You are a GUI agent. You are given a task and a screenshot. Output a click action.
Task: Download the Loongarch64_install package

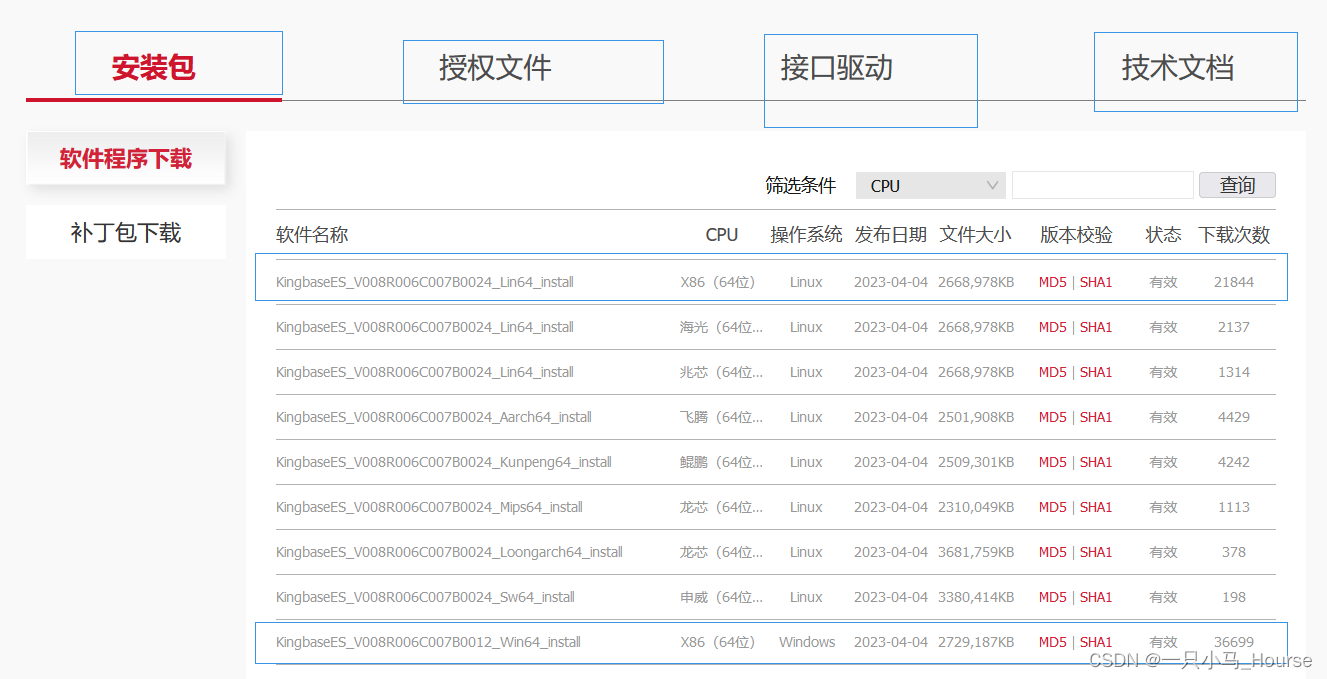pos(450,552)
